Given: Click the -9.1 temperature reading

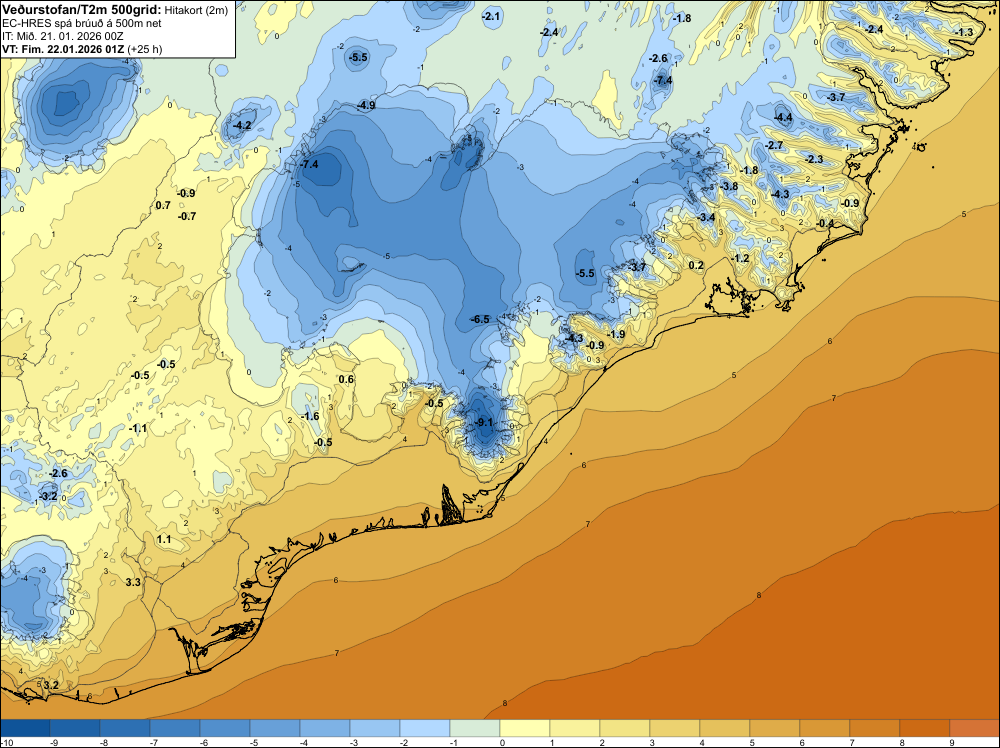Looking at the screenshot, I should (485, 422).
